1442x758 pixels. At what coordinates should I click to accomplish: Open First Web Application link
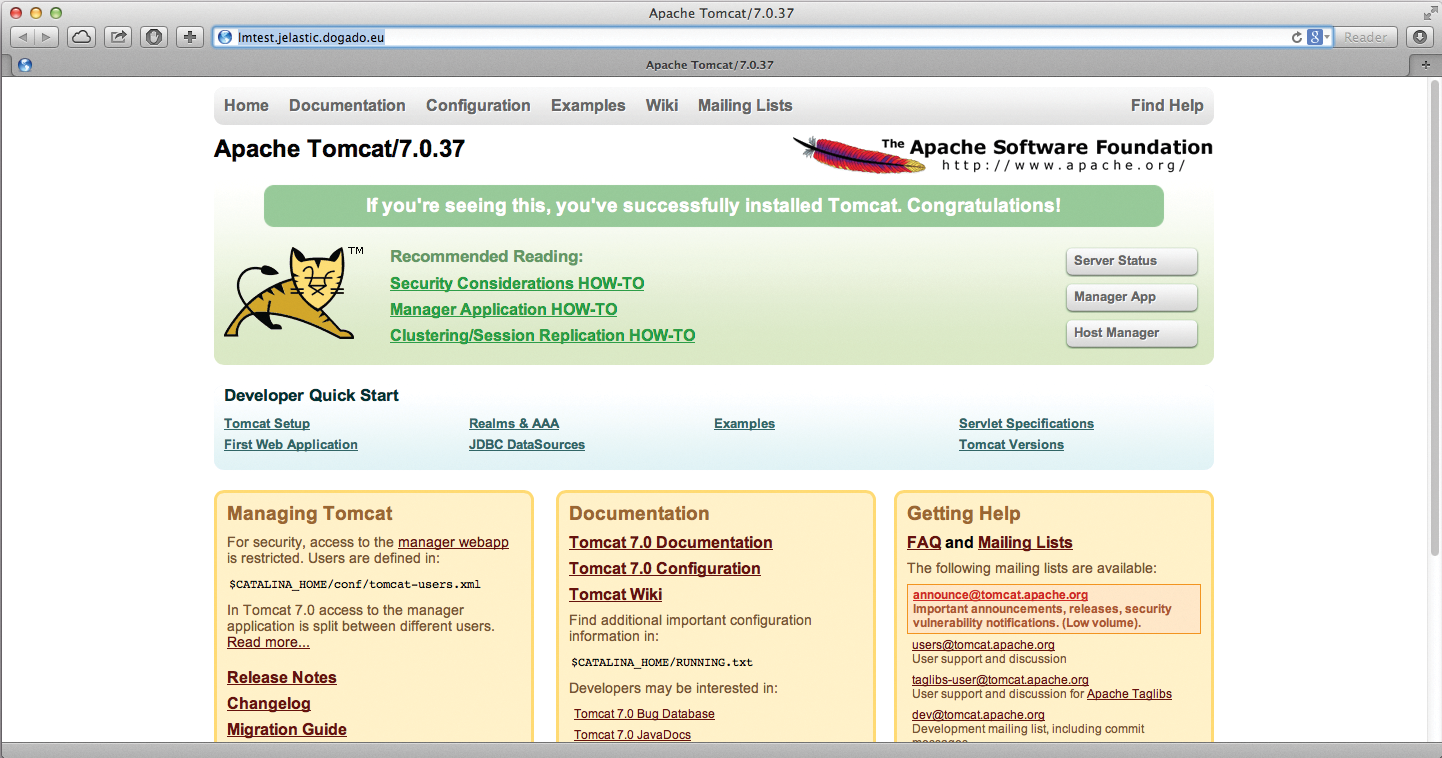291,444
